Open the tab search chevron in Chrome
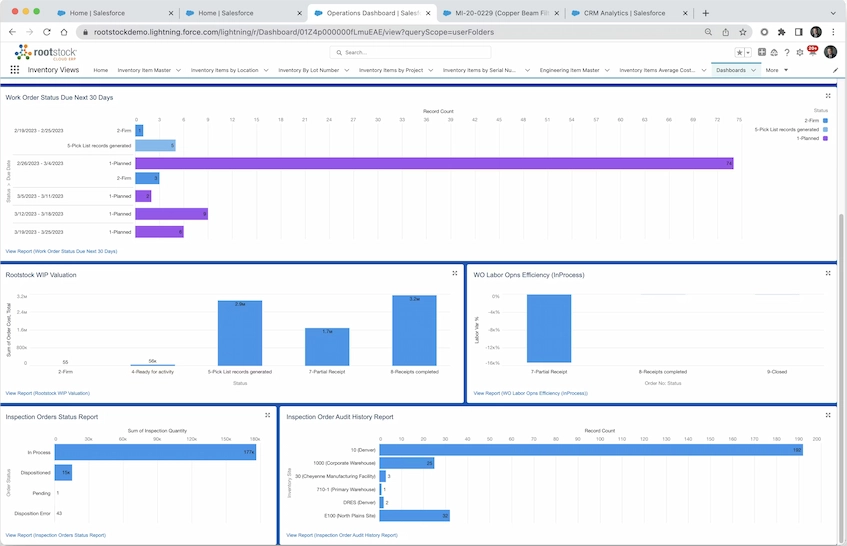Viewport: 847px width, 546px height. 832,13
